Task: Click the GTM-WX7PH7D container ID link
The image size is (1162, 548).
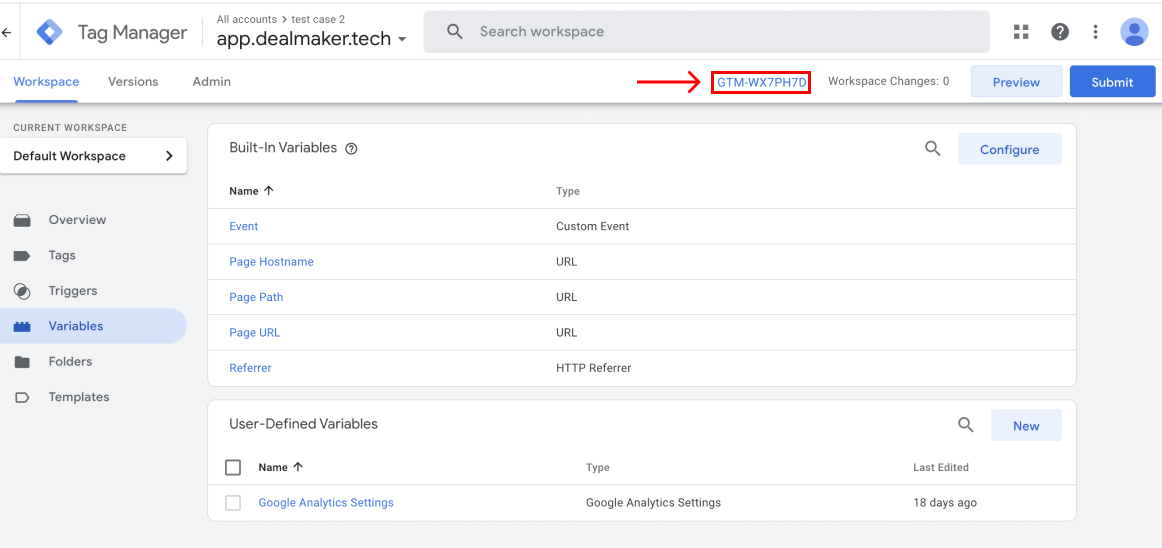Action: point(761,82)
